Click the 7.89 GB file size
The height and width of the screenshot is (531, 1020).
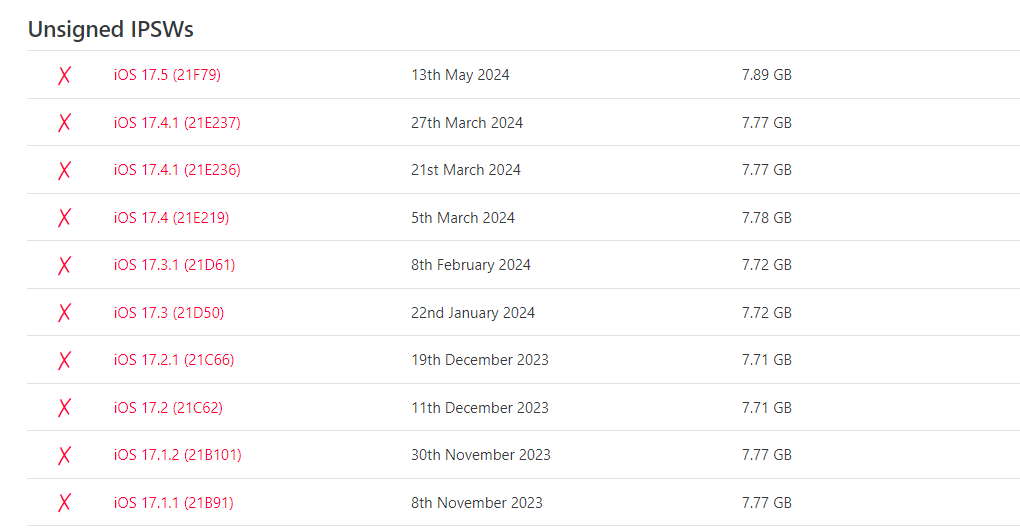[766, 75]
